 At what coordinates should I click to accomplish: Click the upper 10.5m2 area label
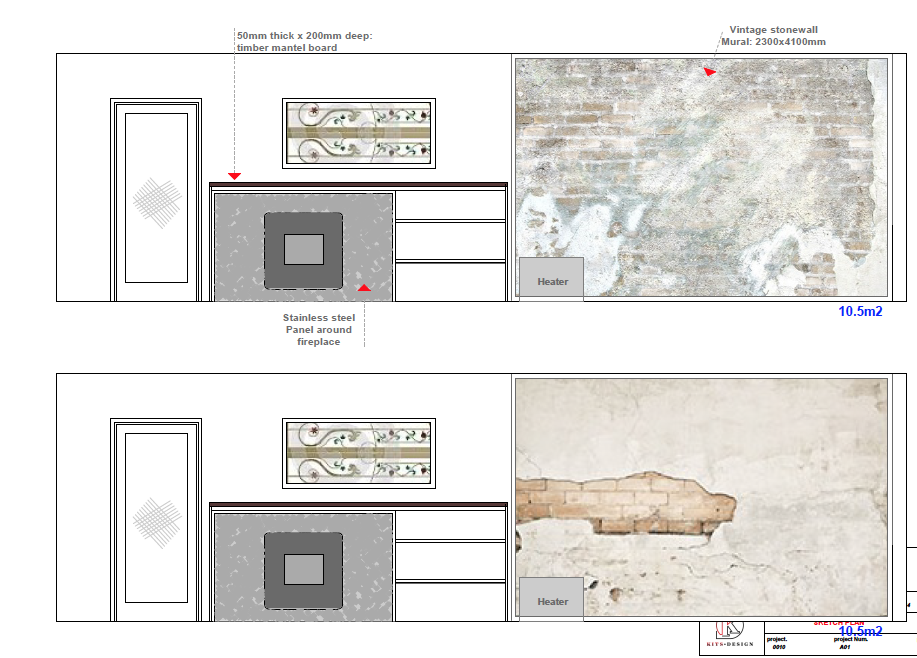click(860, 311)
